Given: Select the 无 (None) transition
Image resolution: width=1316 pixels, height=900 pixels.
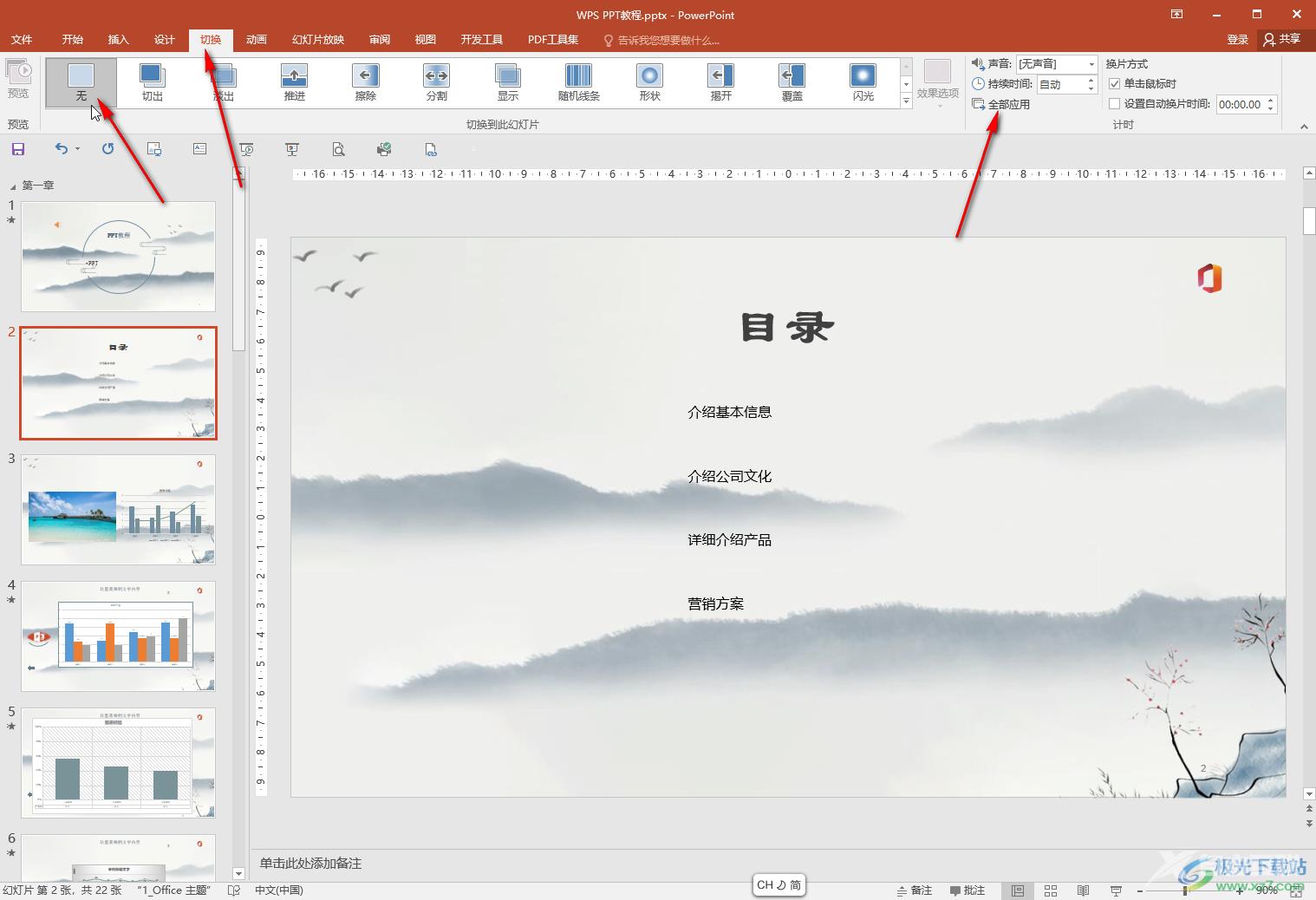Looking at the screenshot, I should (x=81, y=83).
